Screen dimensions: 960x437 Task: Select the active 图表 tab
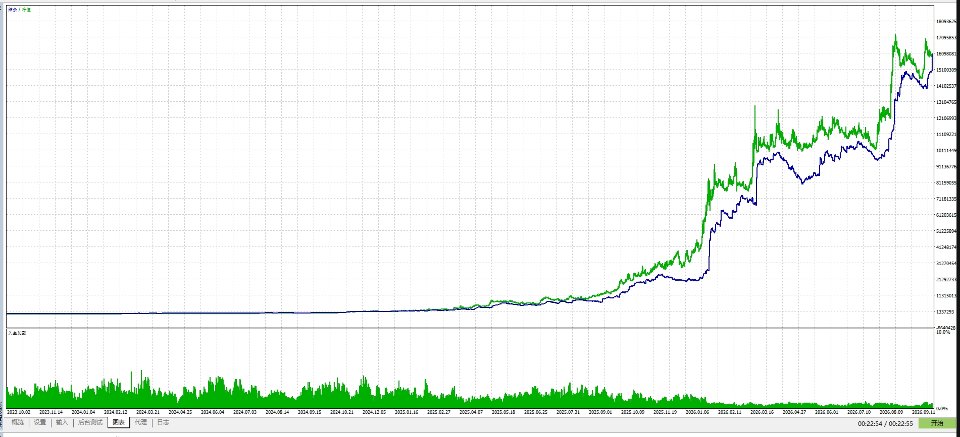(119, 422)
